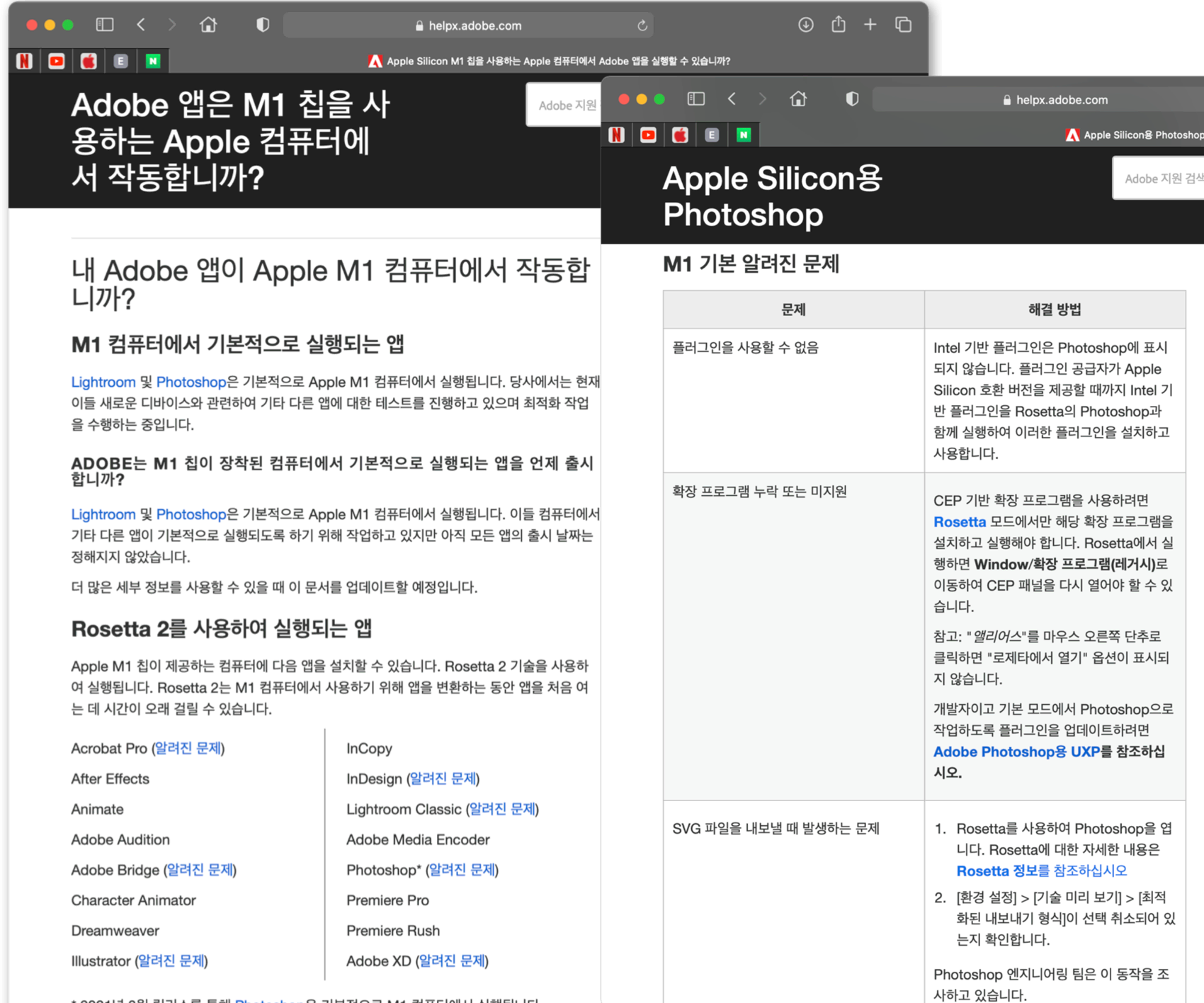Click Adobe Audition in app list
The image size is (1204, 1003).
pos(120,839)
